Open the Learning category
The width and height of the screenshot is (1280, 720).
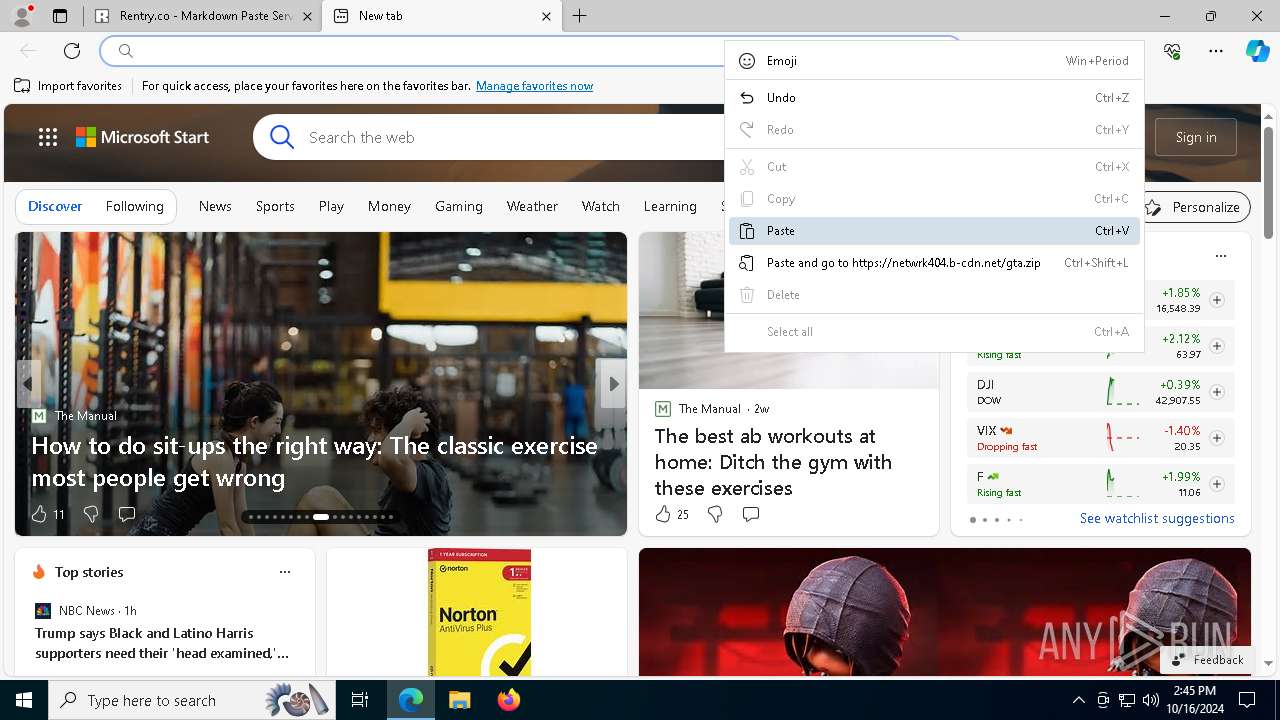tap(670, 206)
